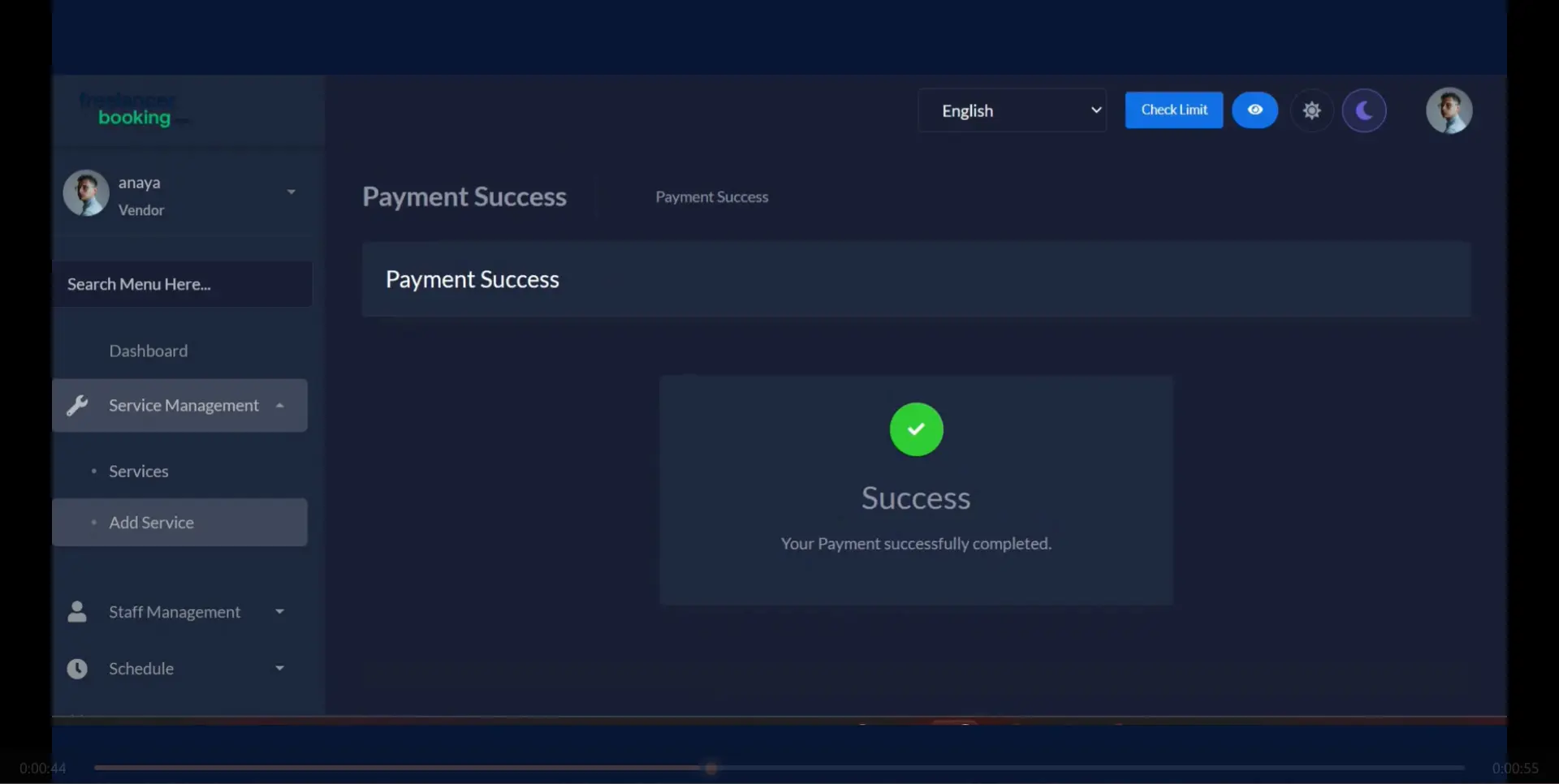Enable dark mode with moon icon
This screenshot has width=1559, height=784.
(1364, 110)
